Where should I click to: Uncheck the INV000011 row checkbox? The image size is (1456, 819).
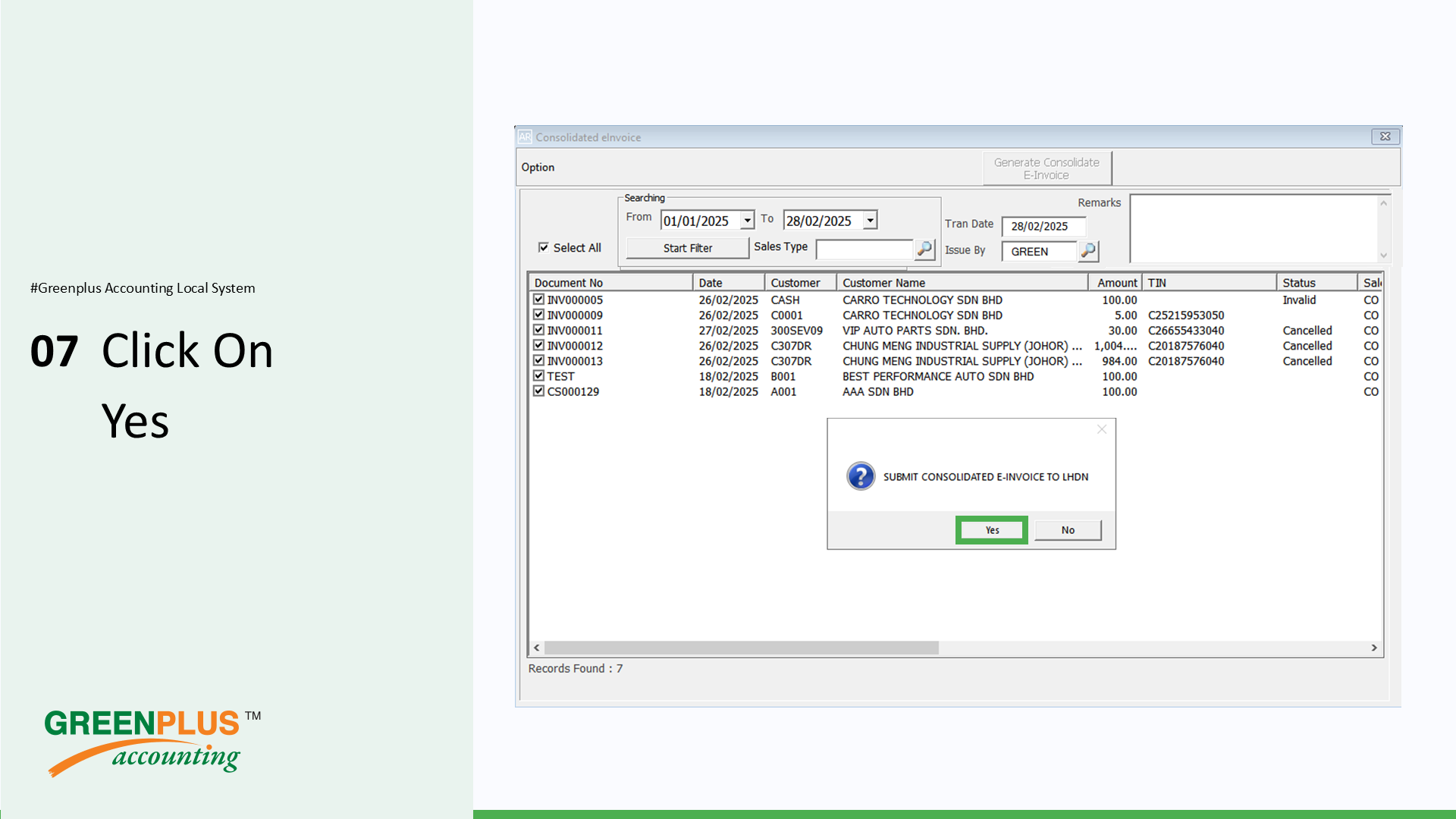[x=538, y=330]
